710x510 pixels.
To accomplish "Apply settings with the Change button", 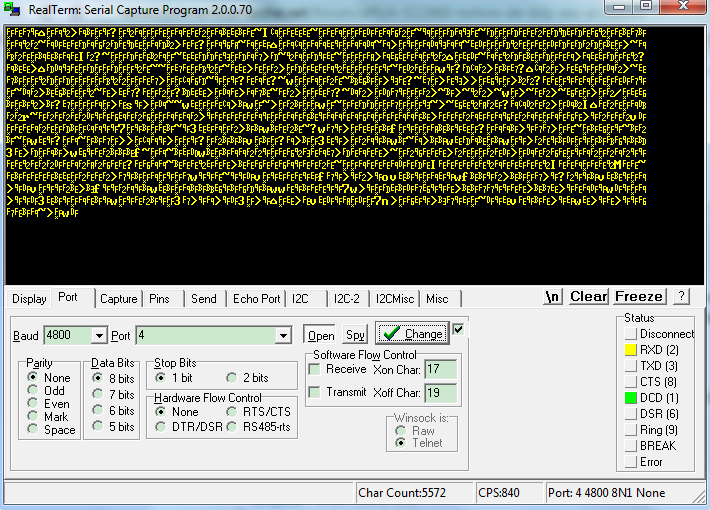I will [413, 334].
